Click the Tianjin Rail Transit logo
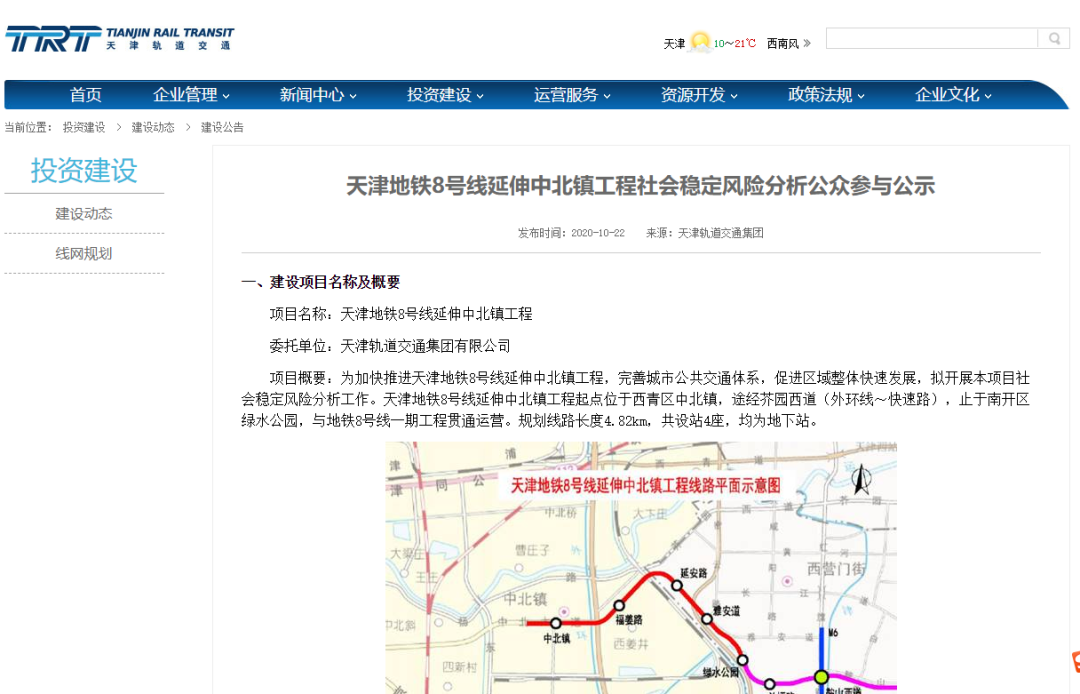Screen dimensions: 1080x694 [x=120, y=39]
